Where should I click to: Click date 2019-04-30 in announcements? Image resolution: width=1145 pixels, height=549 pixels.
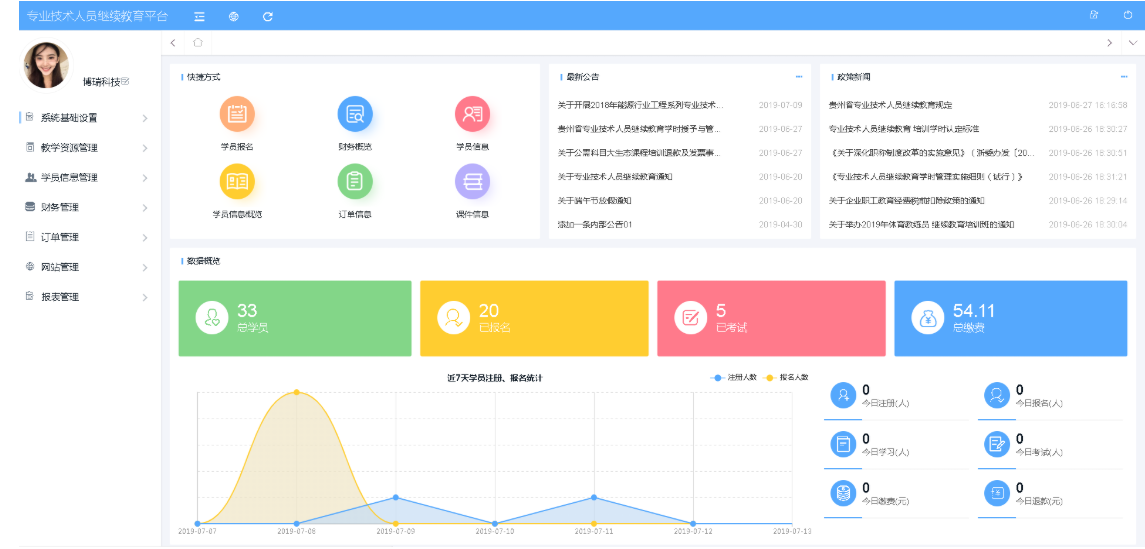point(781,224)
